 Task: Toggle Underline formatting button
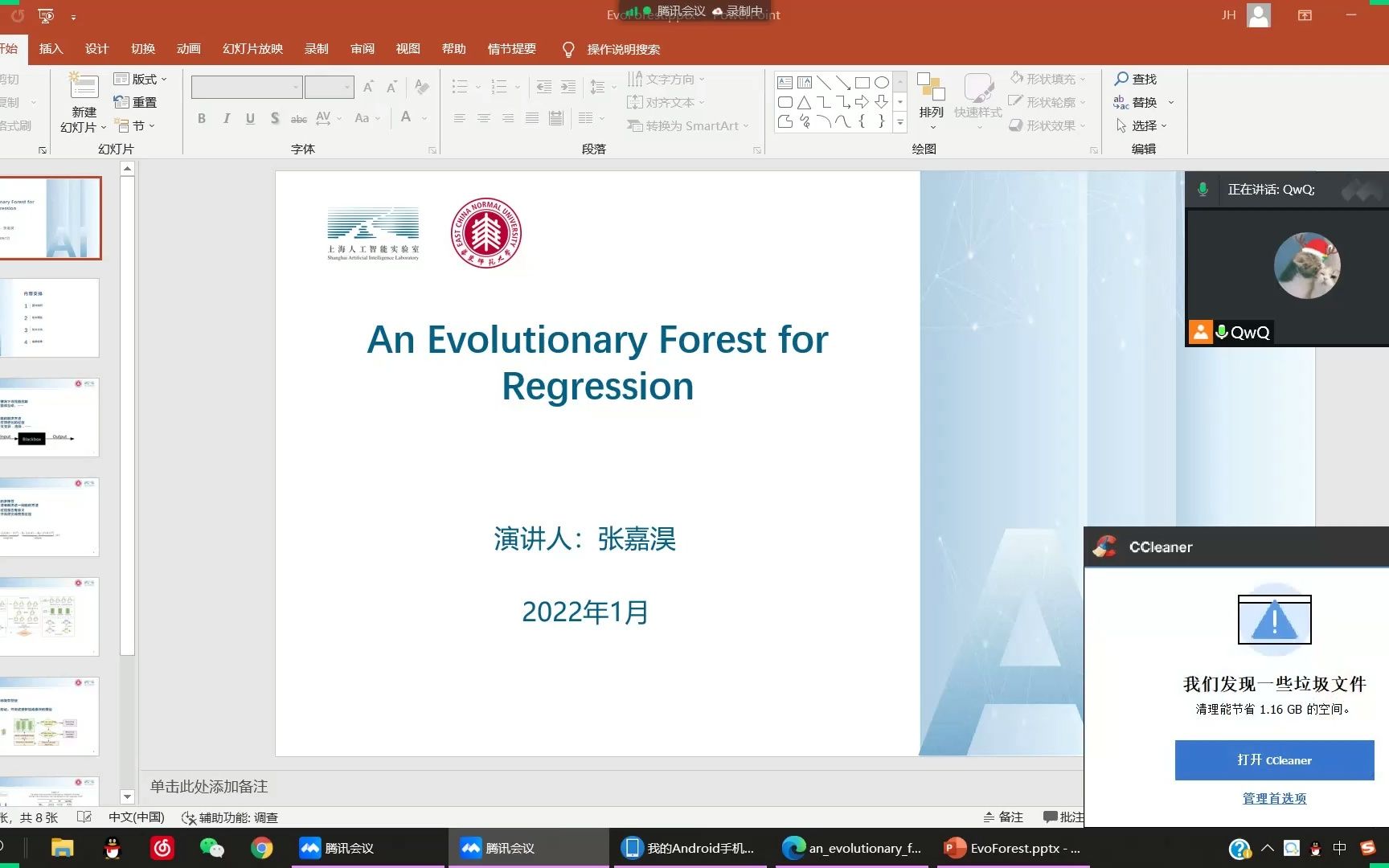click(251, 118)
